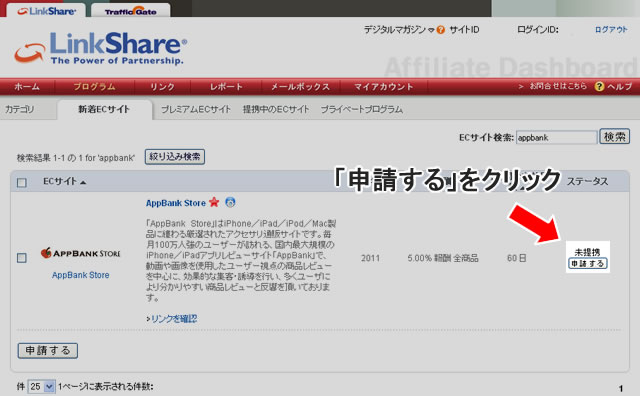The width and height of the screenshot is (640, 396).
Task: Click the ステータス column header
Action: point(587,182)
